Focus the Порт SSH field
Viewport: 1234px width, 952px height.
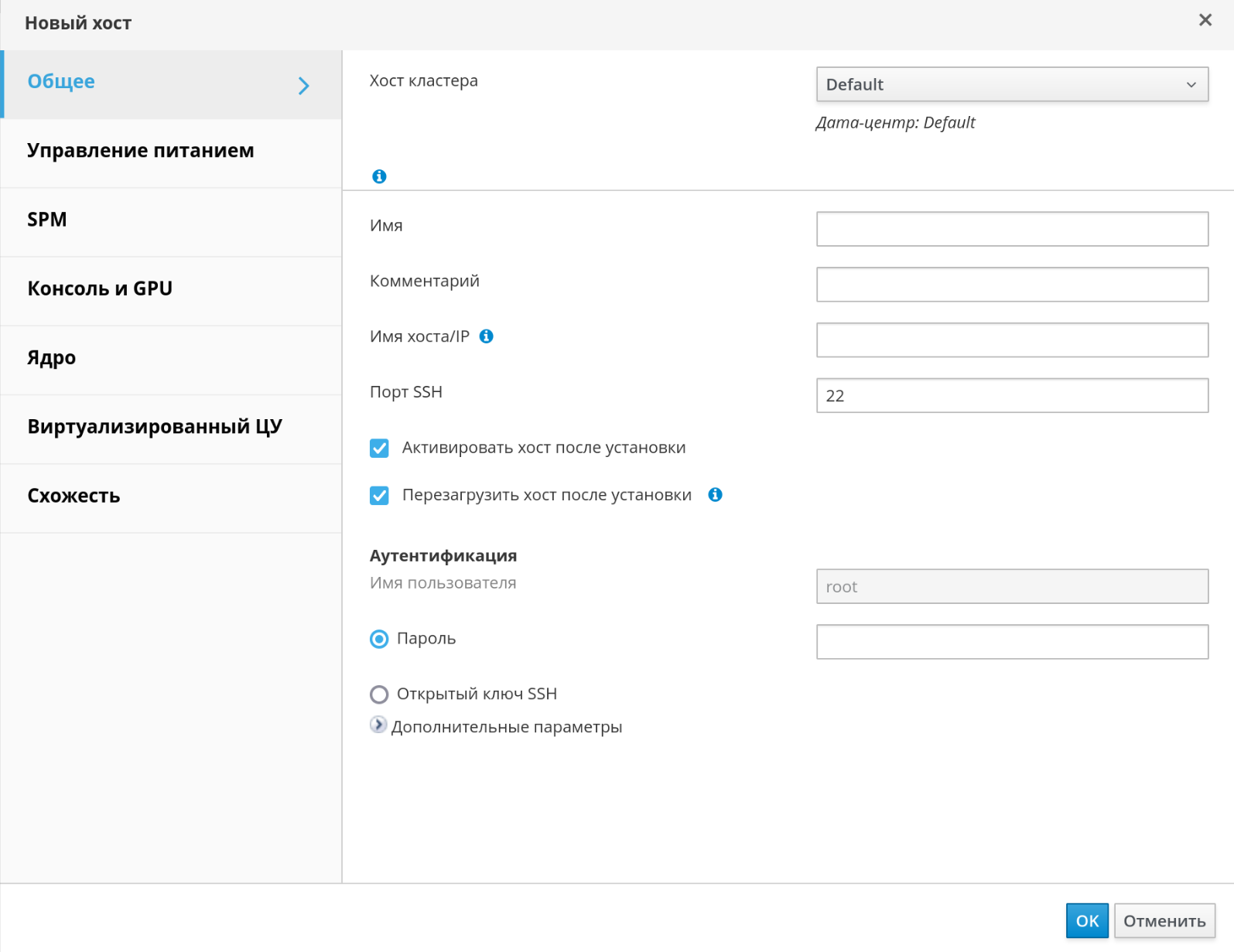click(x=1011, y=395)
